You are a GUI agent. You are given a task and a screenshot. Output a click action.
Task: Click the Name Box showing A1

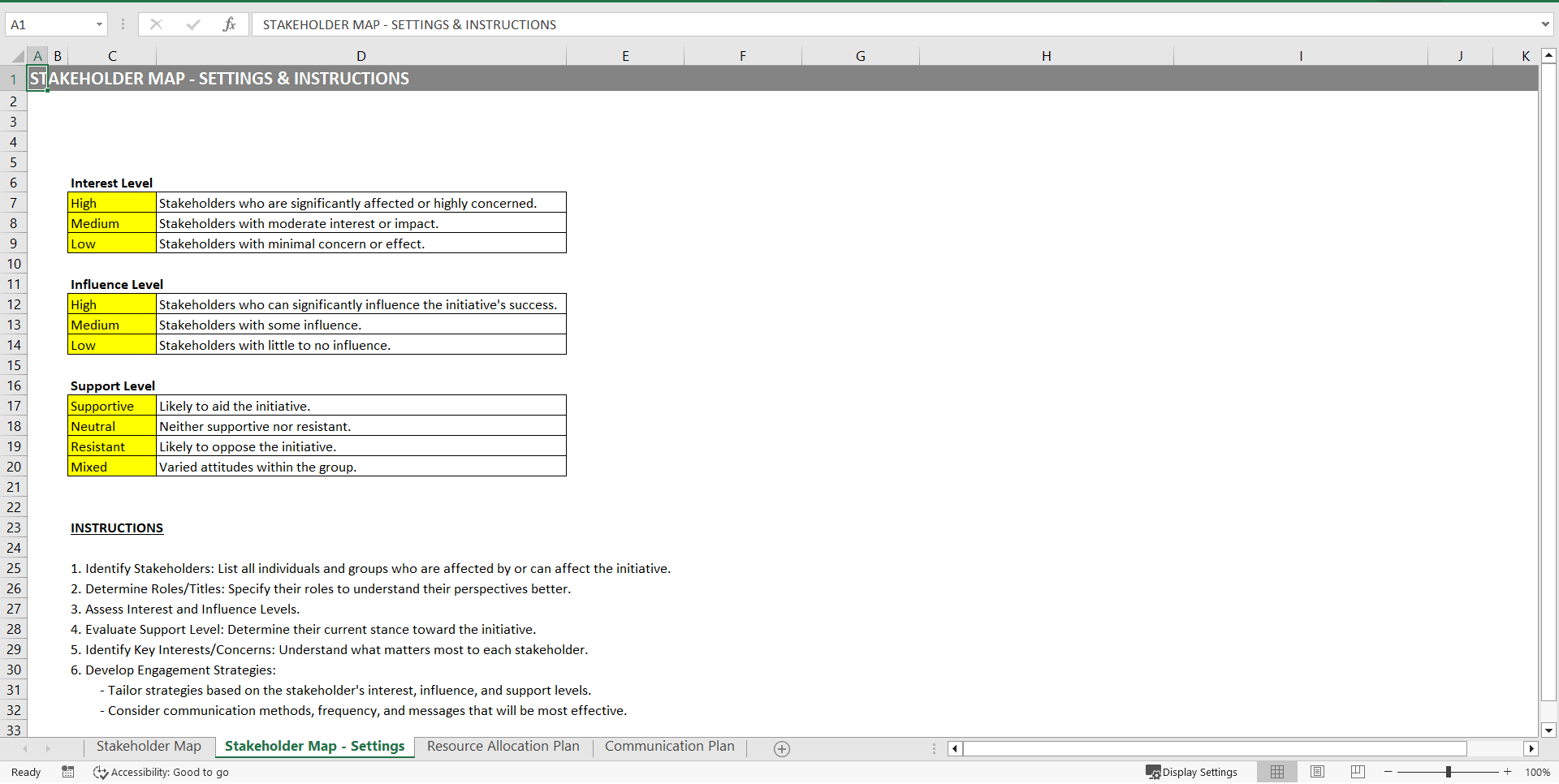point(50,24)
